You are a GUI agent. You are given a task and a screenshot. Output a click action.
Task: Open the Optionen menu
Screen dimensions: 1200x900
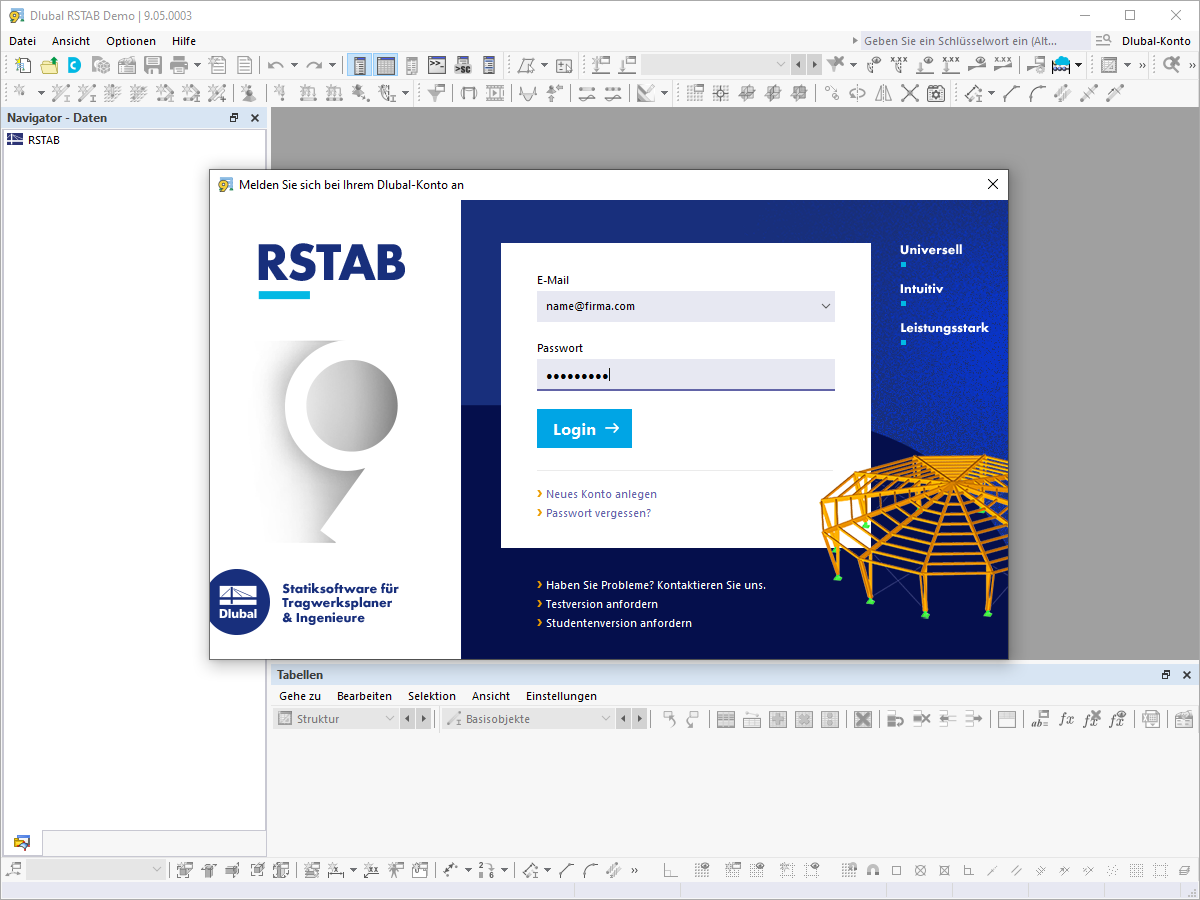point(131,41)
